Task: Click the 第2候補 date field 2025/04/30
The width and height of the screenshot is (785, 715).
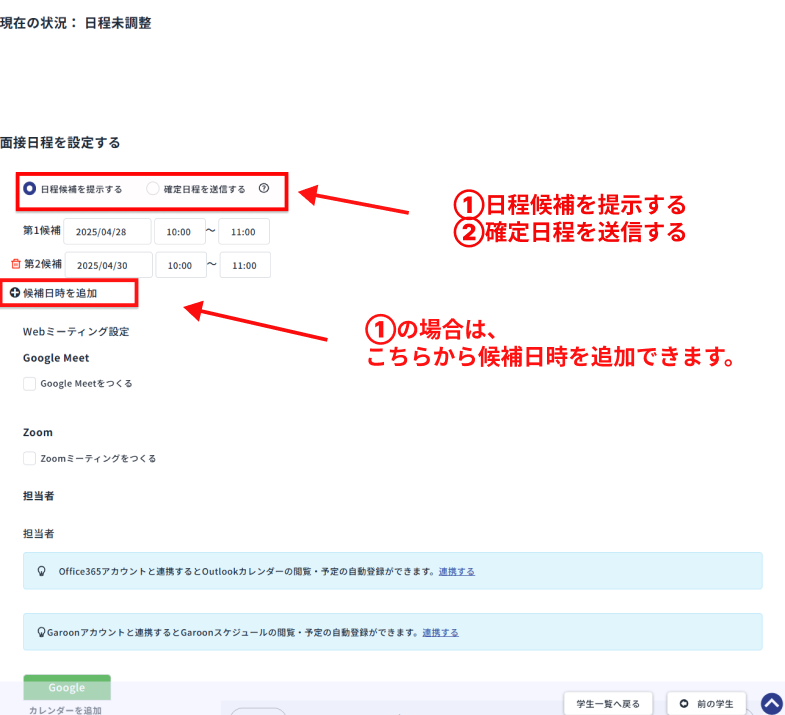Action: pyautogui.click(x=108, y=265)
